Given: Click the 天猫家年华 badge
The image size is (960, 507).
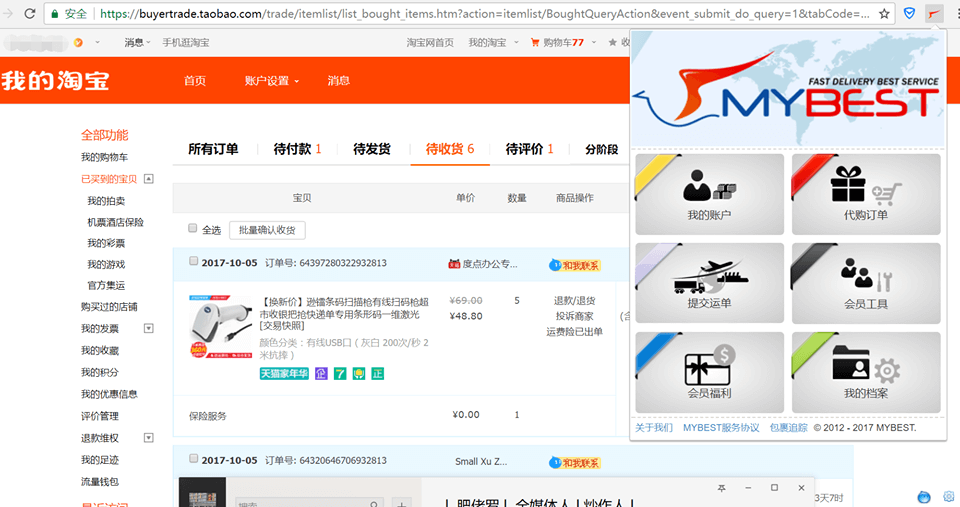Looking at the screenshot, I should (284, 374).
